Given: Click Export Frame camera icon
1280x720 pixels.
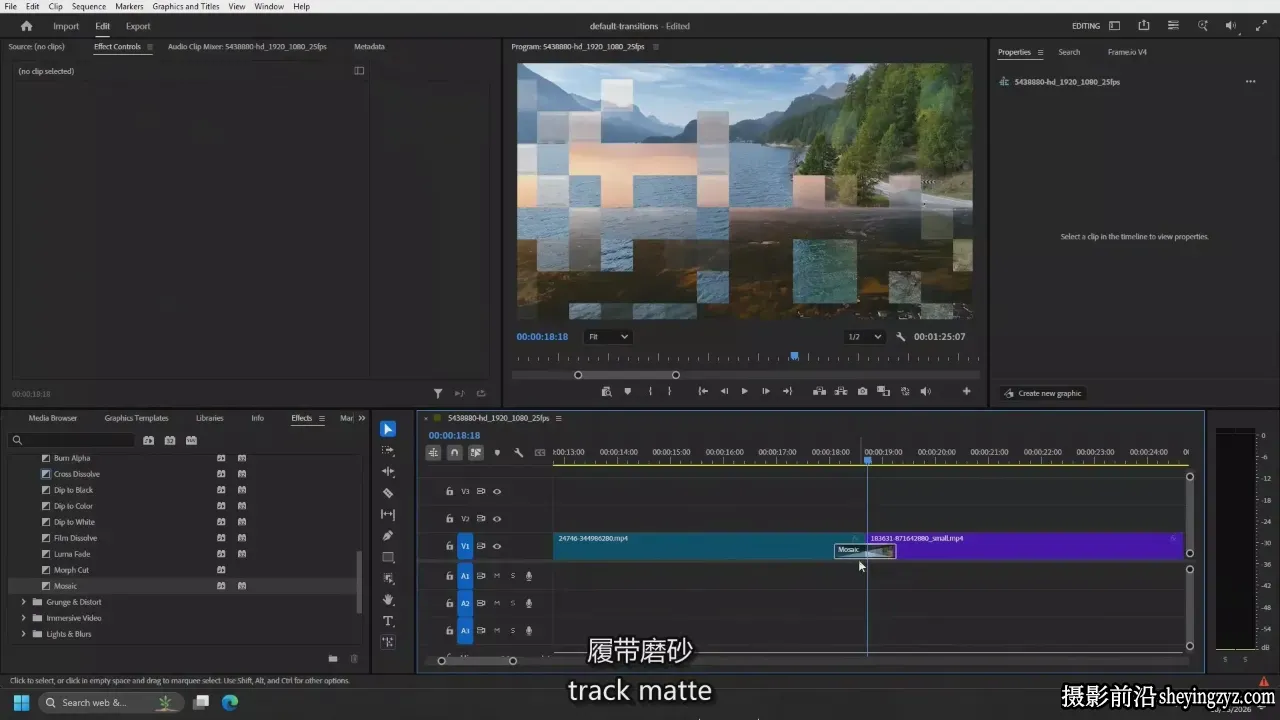Looking at the screenshot, I should click(862, 392).
